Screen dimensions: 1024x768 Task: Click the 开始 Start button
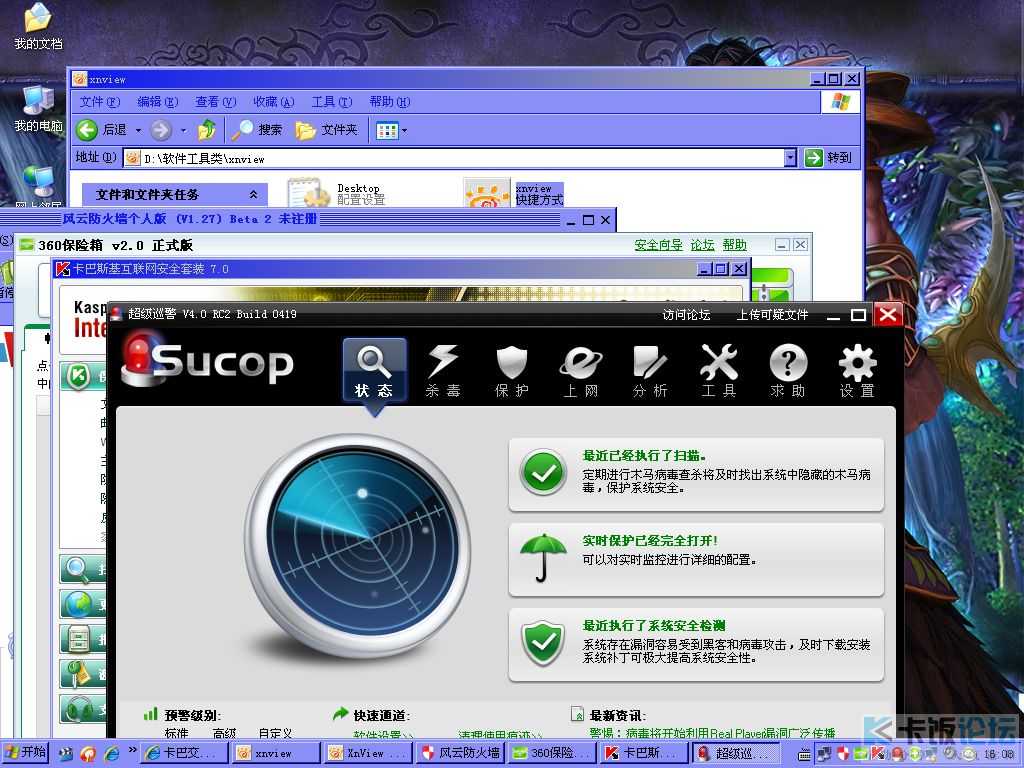click(25, 752)
